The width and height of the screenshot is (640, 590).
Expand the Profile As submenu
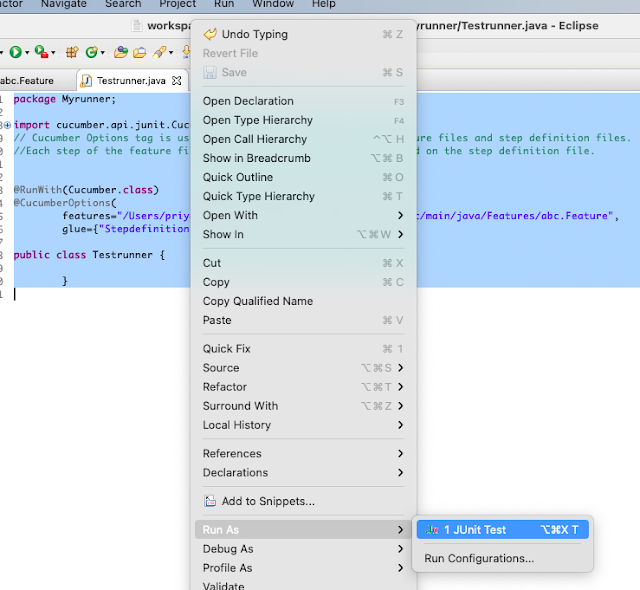(303, 568)
